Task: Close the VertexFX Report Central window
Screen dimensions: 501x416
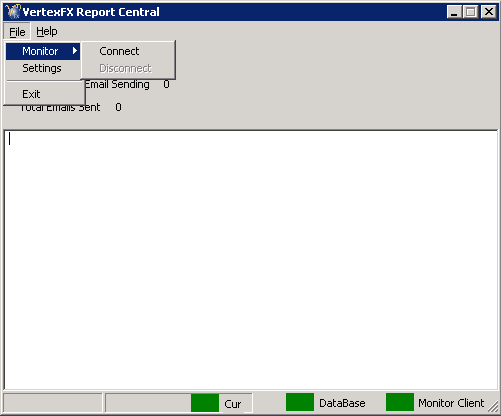Action: [x=489, y=12]
